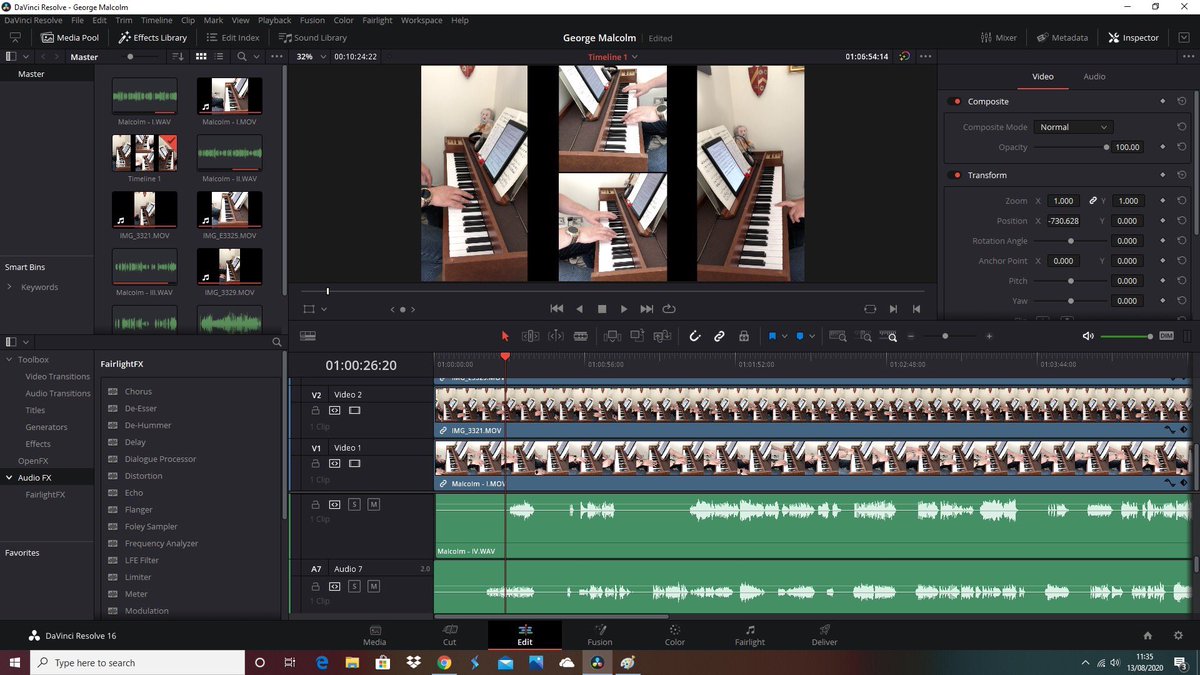This screenshot has height=675, width=1200.
Task: Stop playback in viewer
Action: pos(602,309)
